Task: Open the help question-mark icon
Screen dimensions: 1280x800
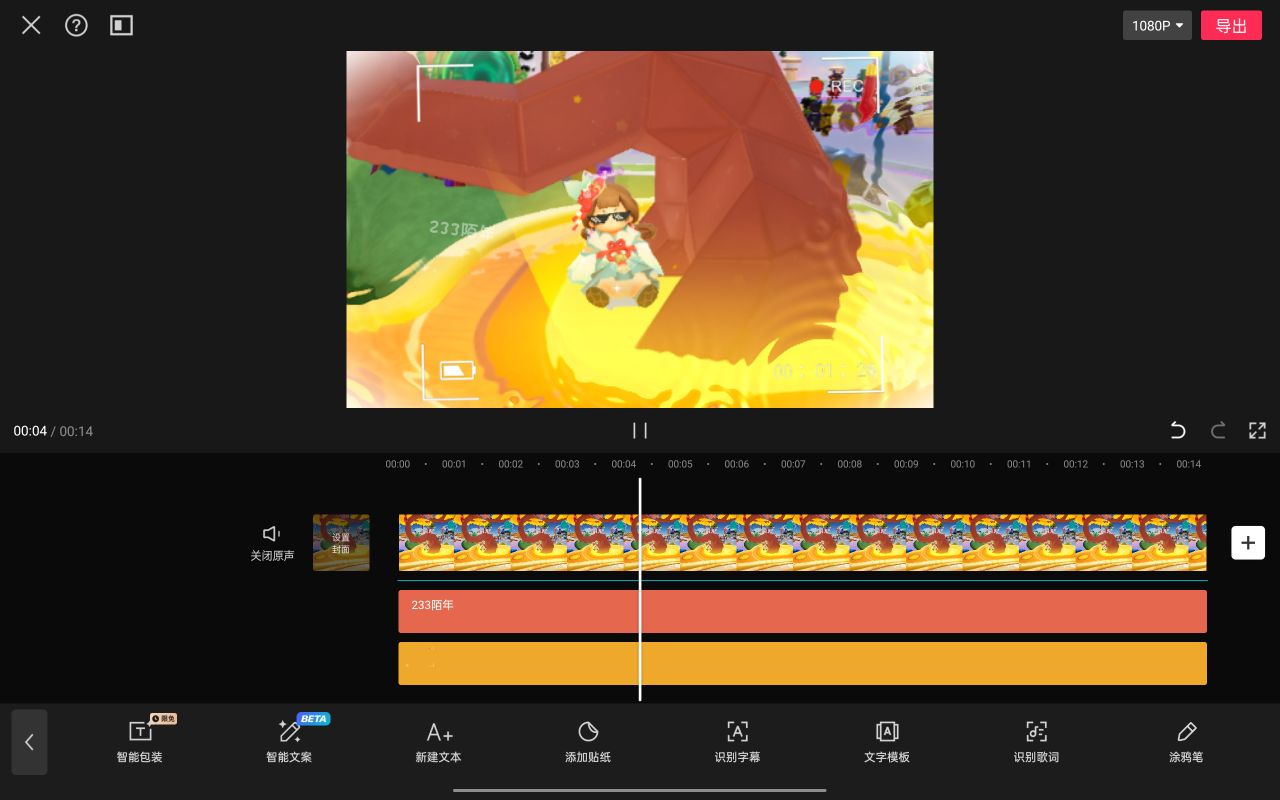Action: coord(76,25)
